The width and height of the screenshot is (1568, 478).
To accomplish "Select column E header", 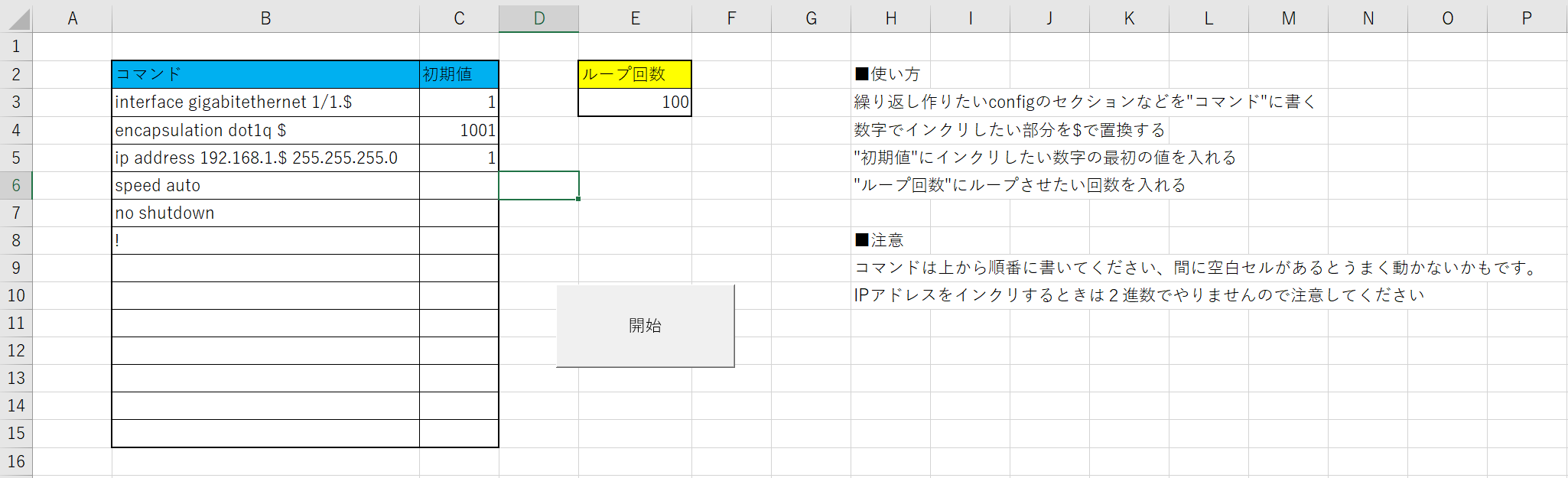I will (635, 18).
